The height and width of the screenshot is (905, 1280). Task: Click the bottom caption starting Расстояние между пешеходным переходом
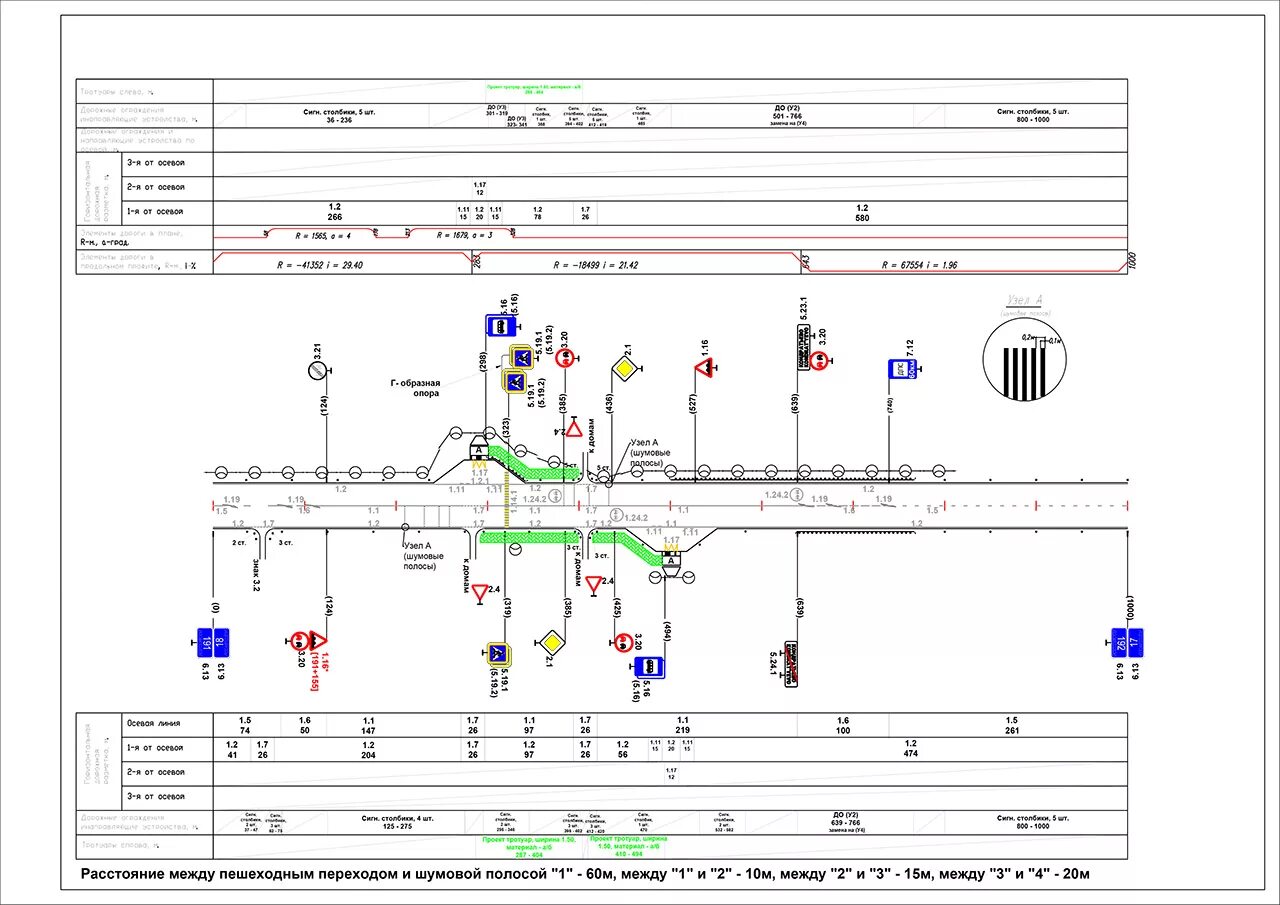[585, 874]
